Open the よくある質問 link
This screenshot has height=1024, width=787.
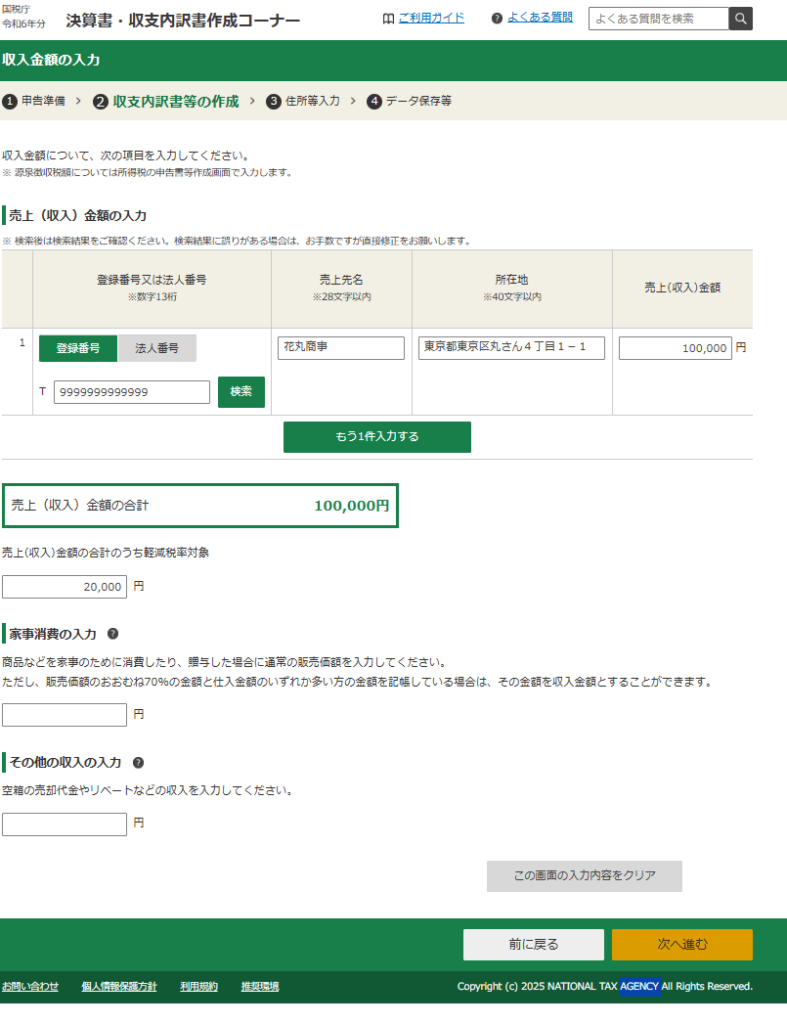540,18
